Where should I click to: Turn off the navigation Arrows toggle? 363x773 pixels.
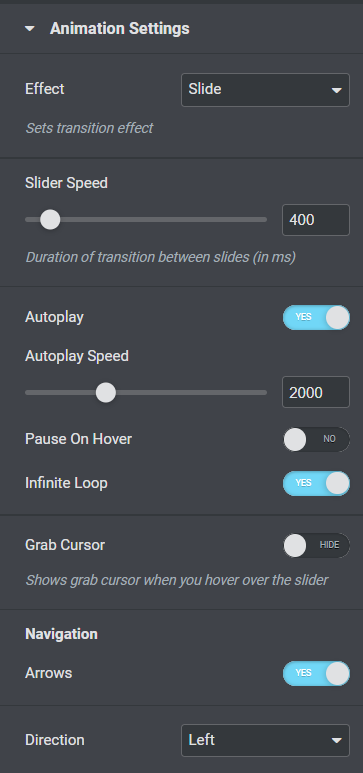click(x=316, y=673)
